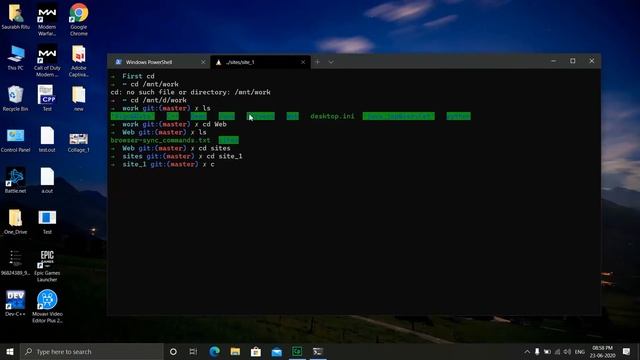Select the folder named new

78,98
